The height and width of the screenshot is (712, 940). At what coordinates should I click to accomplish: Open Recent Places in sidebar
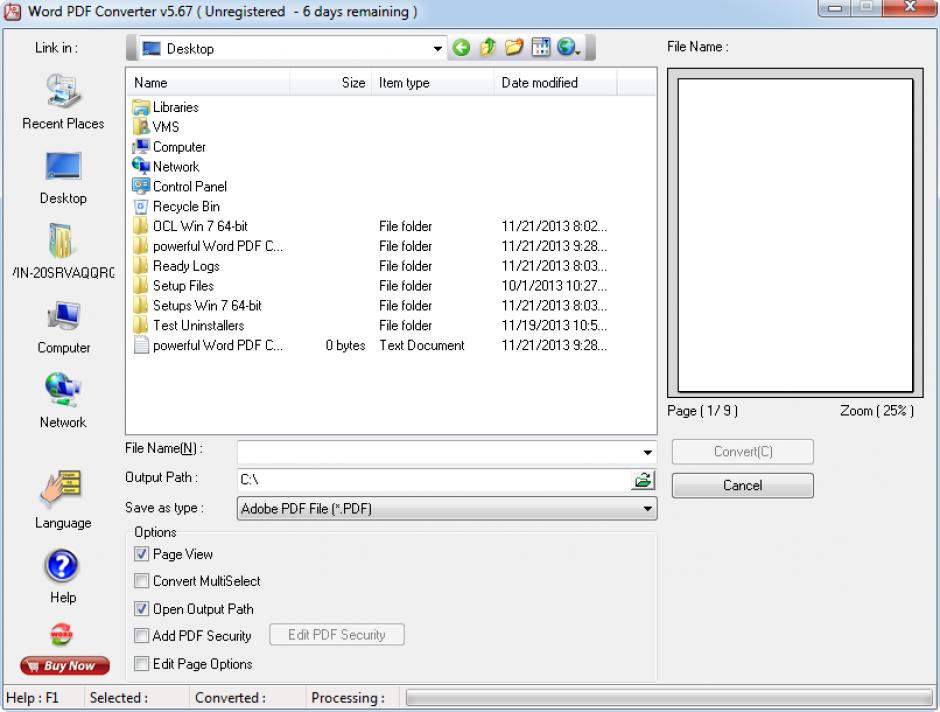coord(63,102)
